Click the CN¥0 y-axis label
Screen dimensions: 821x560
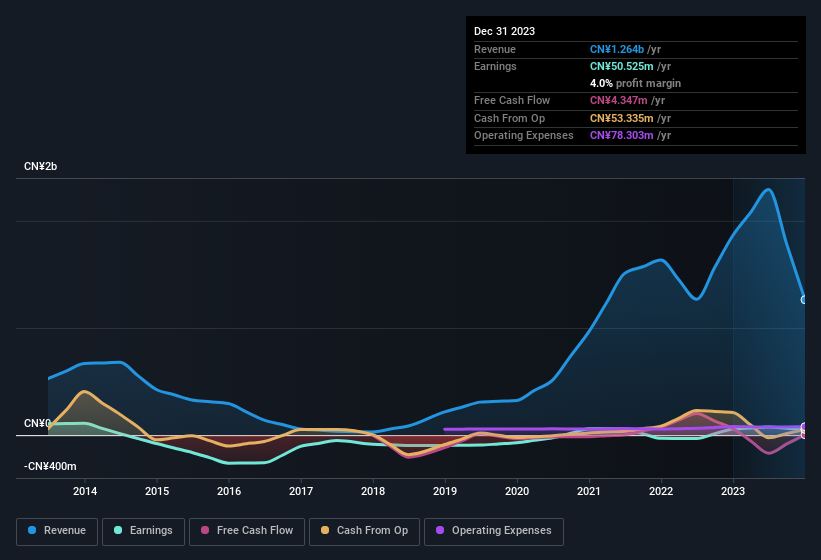pyautogui.click(x=37, y=424)
